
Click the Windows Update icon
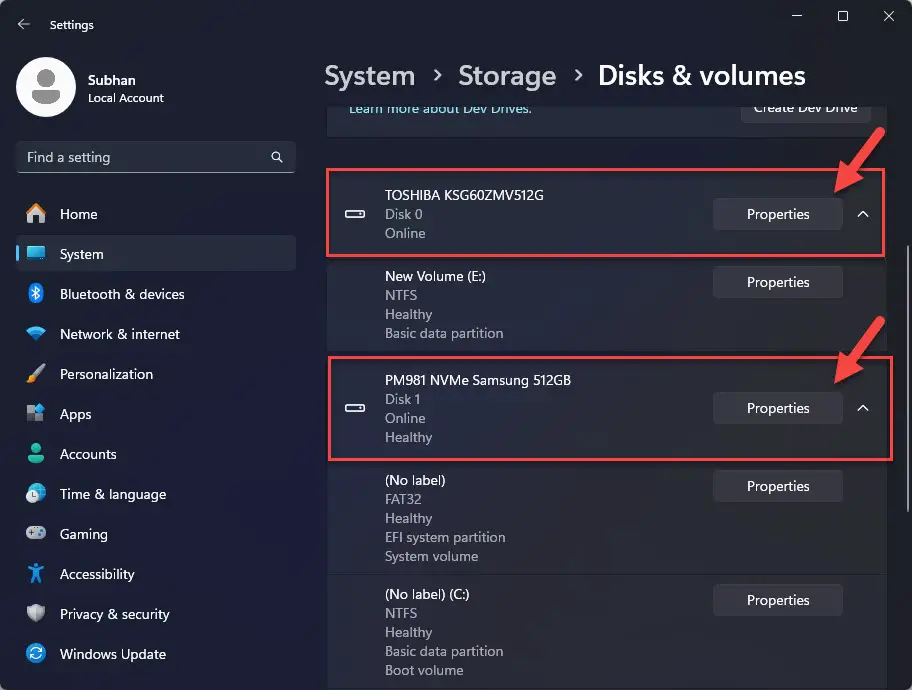point(37,654)
